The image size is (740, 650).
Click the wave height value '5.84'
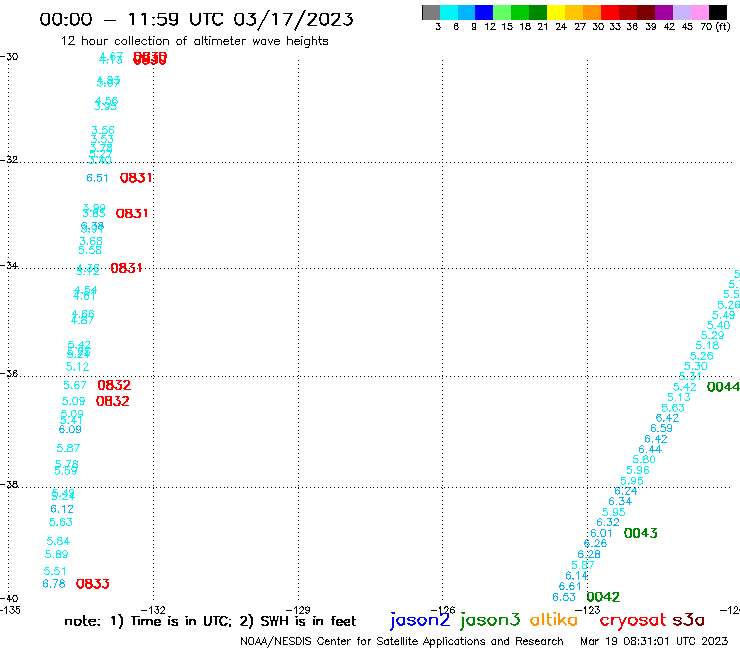[58, 541]
